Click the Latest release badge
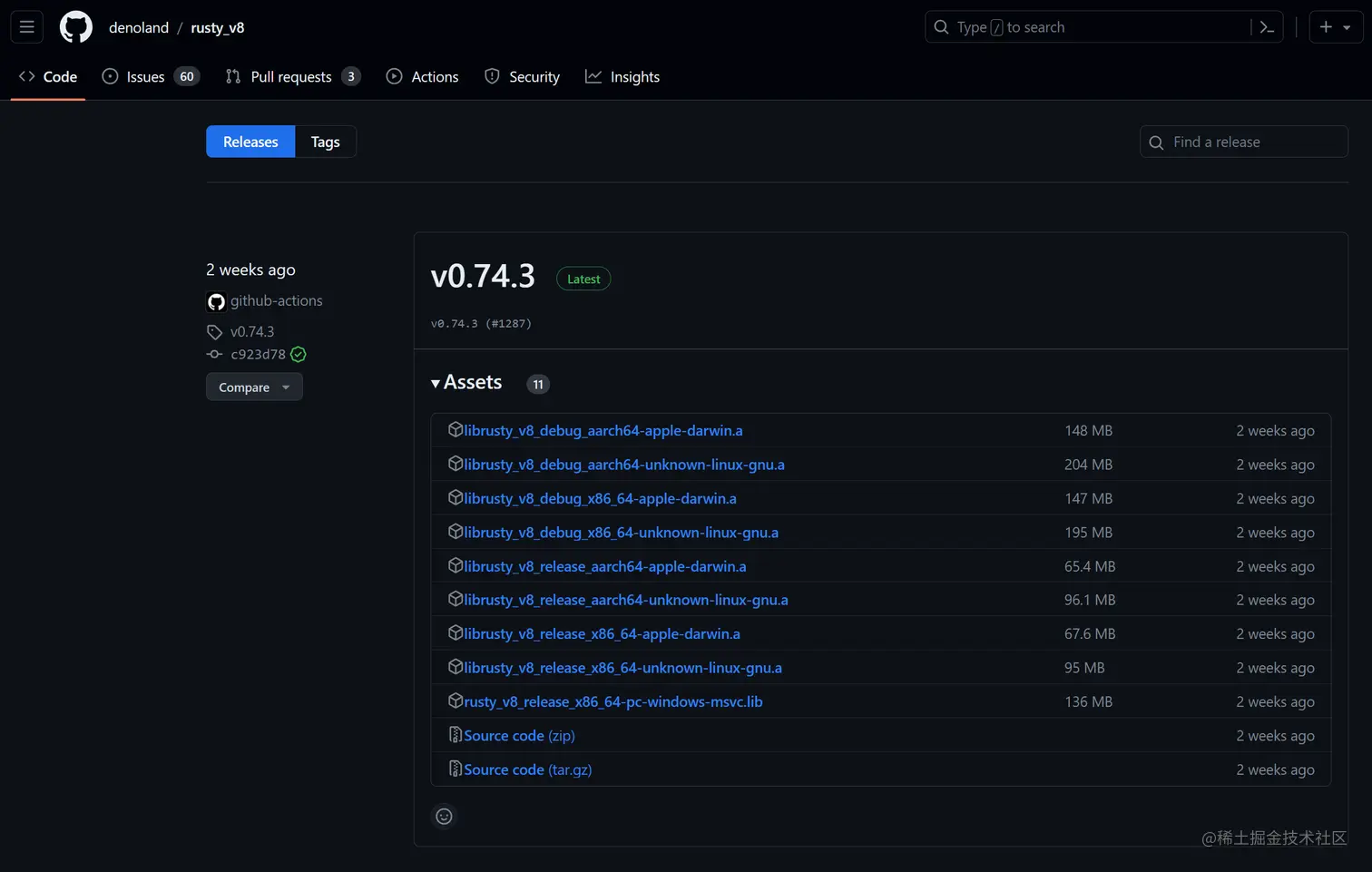 pyautogui.click(x=583, y=279)
